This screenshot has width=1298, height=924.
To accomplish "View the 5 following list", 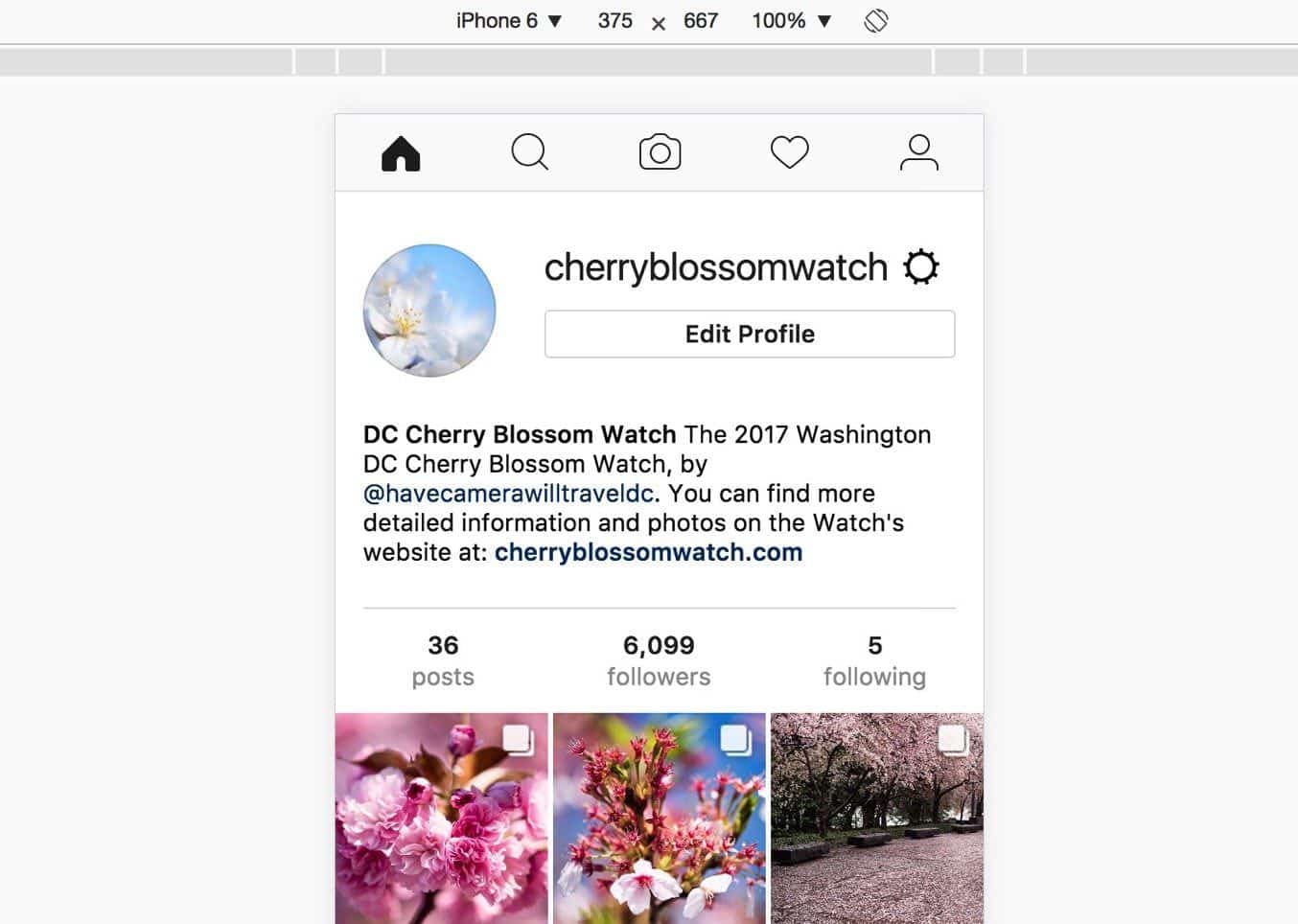I will click(874, 660).
